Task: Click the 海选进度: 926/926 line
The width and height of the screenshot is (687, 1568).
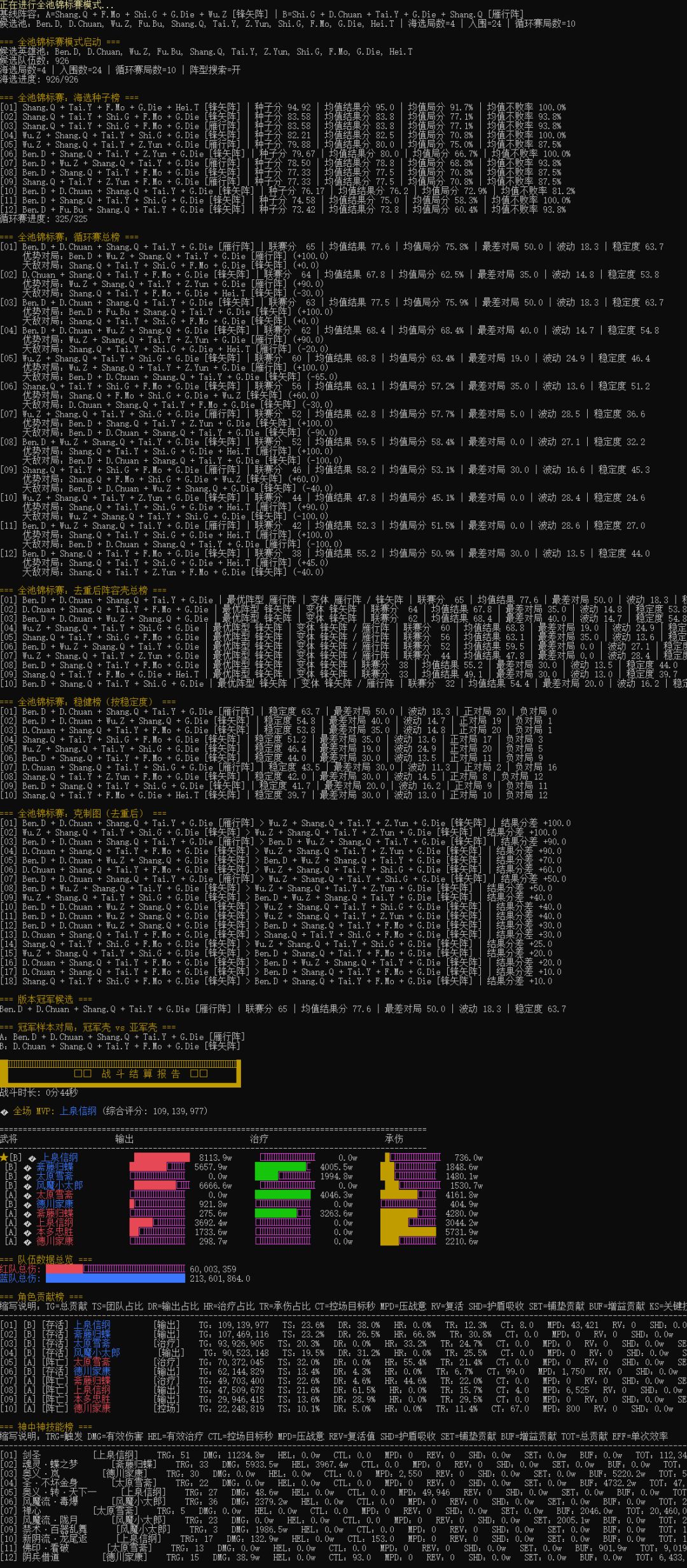Action: click(x=39, y=80)
